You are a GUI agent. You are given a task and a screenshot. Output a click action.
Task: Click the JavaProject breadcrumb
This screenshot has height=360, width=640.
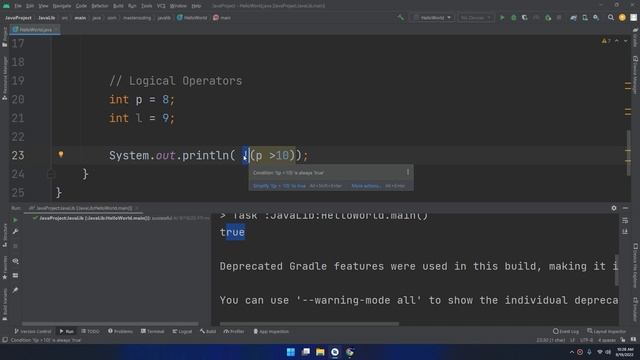18,18
